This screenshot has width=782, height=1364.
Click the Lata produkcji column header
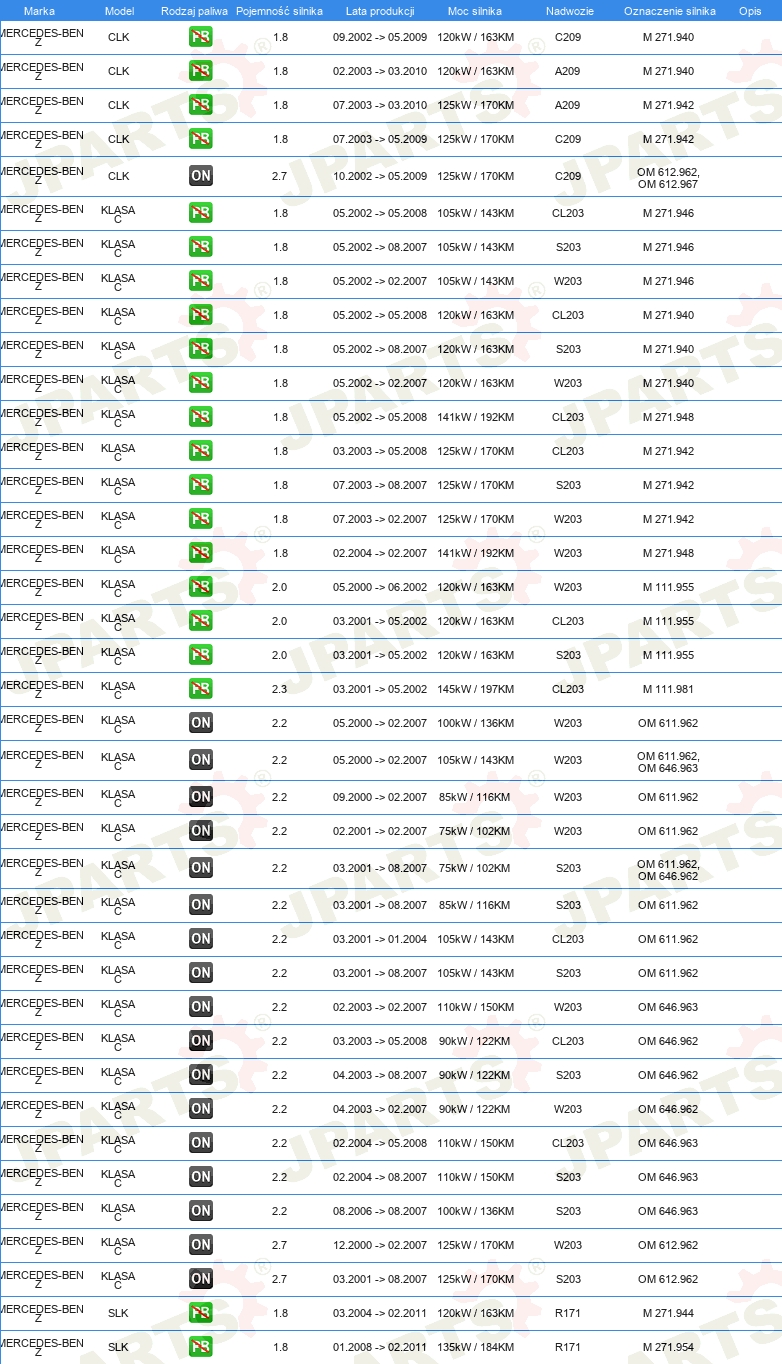(x=380, y=11)
